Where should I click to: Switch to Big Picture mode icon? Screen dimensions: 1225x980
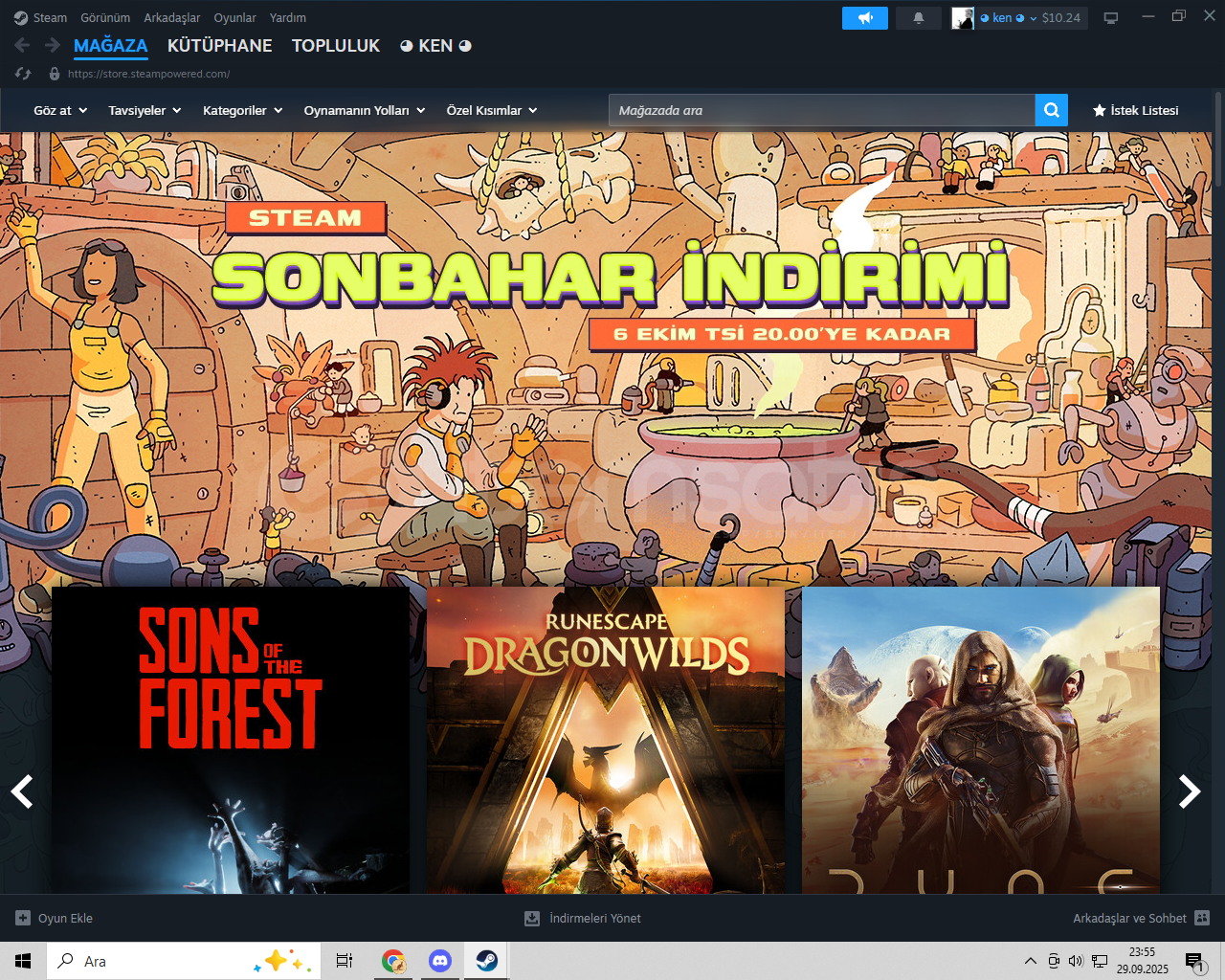click(1111, 18)
